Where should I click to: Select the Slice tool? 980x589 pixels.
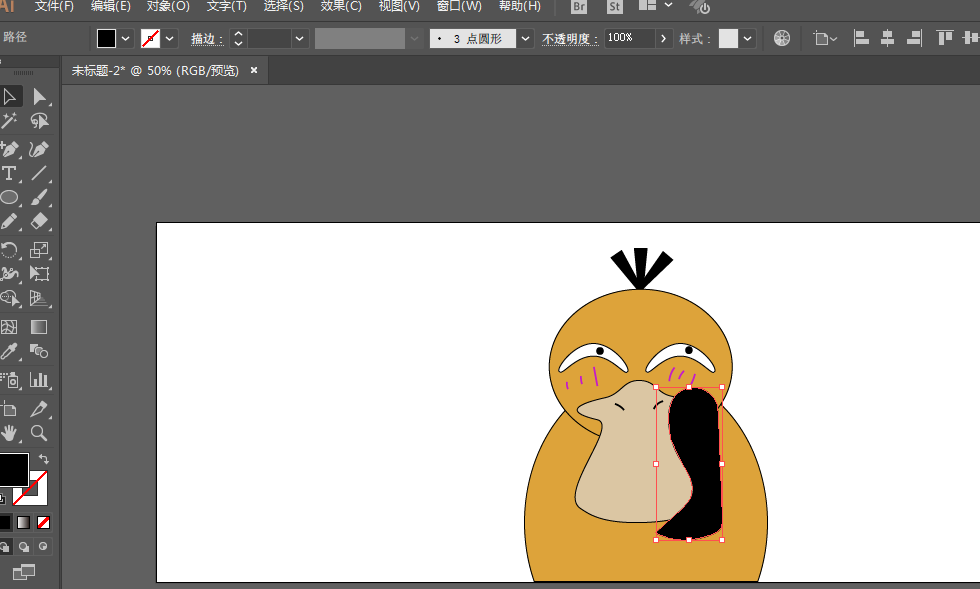point(39,410)
